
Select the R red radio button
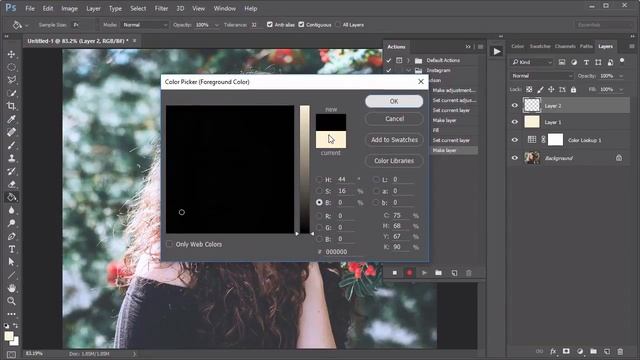click(x=319, y=216)
